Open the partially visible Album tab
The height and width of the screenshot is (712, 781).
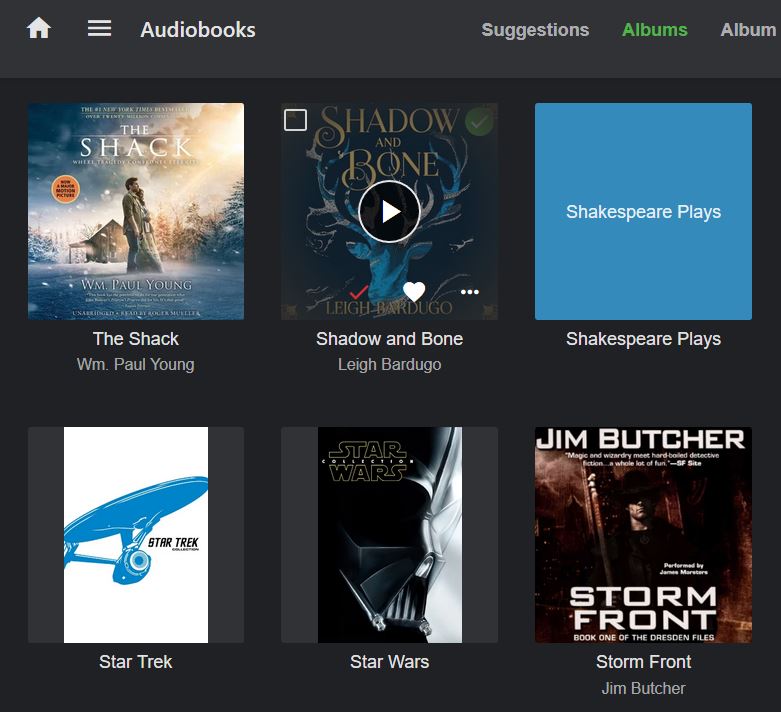coord(750,30)
